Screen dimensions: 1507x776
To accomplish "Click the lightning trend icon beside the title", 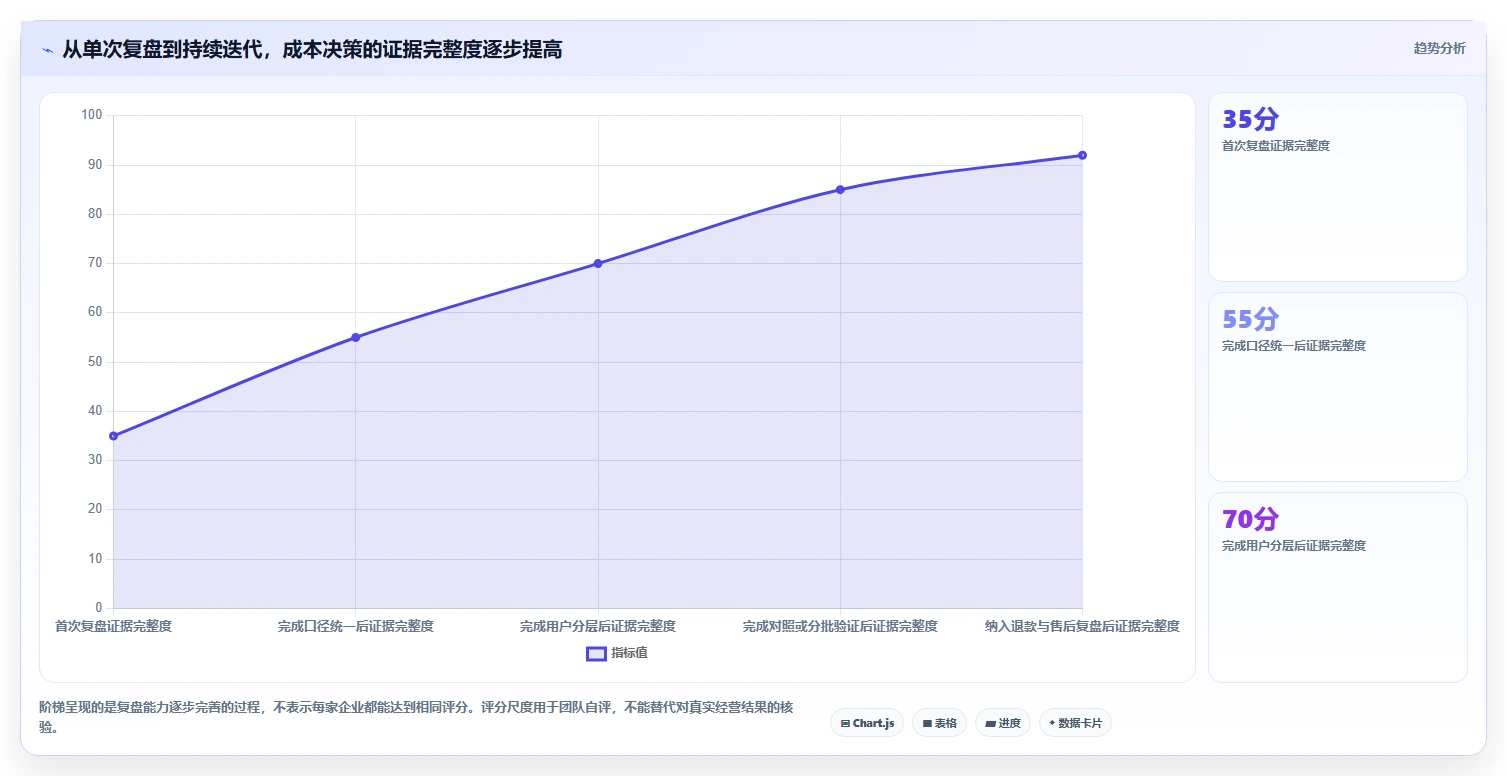I will pyautogui.click(x=47, y=49).
